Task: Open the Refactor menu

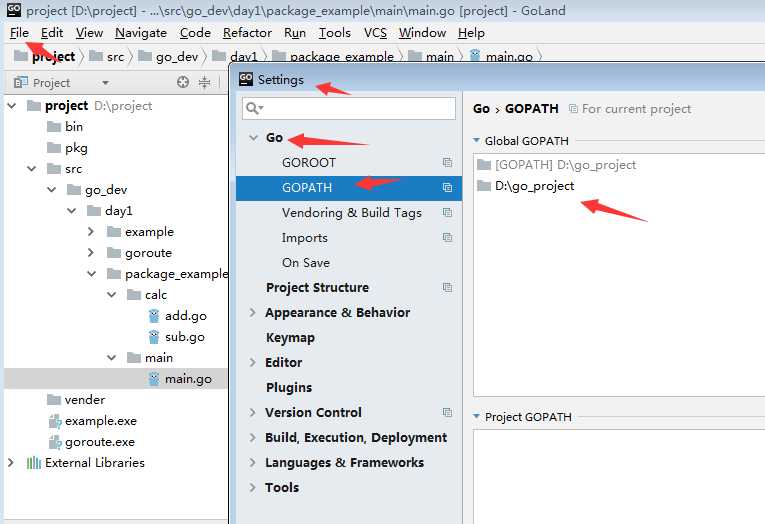Action: coord(247,33)
